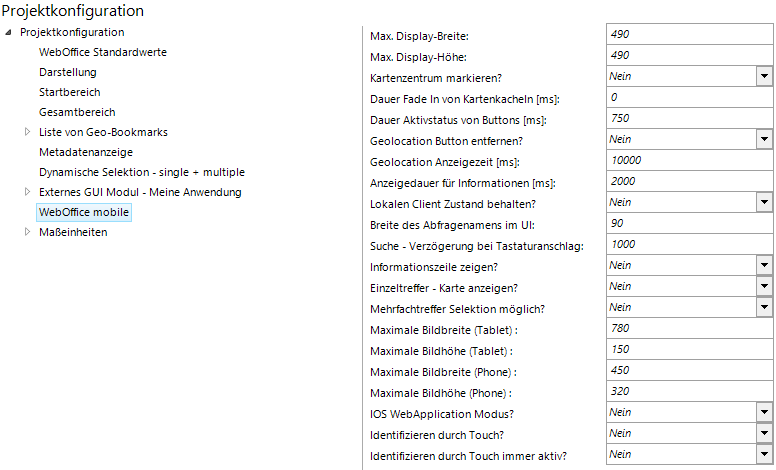
Task: Select Startbereich in the tree
Action: pyautogui.click(x=69, y=92)
